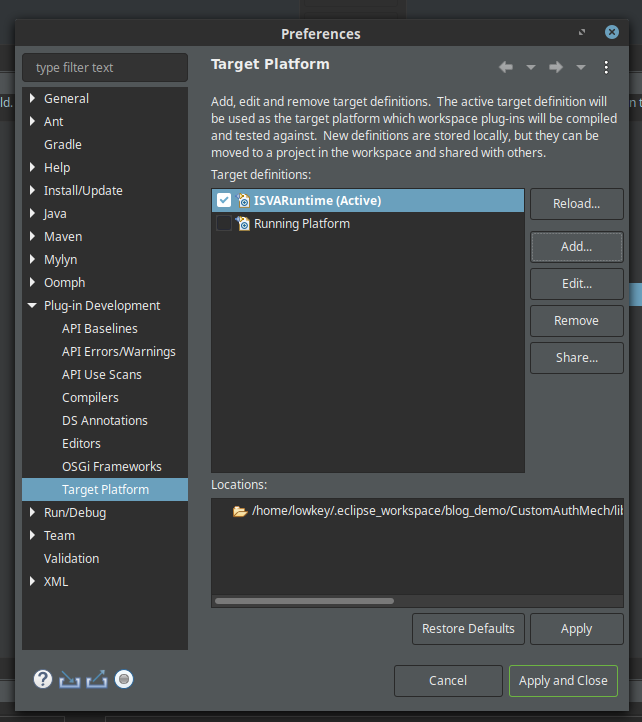The image size is (642, 722).
Task: Collapse the Plug-in Development node
Action: (x=32, y=305)
